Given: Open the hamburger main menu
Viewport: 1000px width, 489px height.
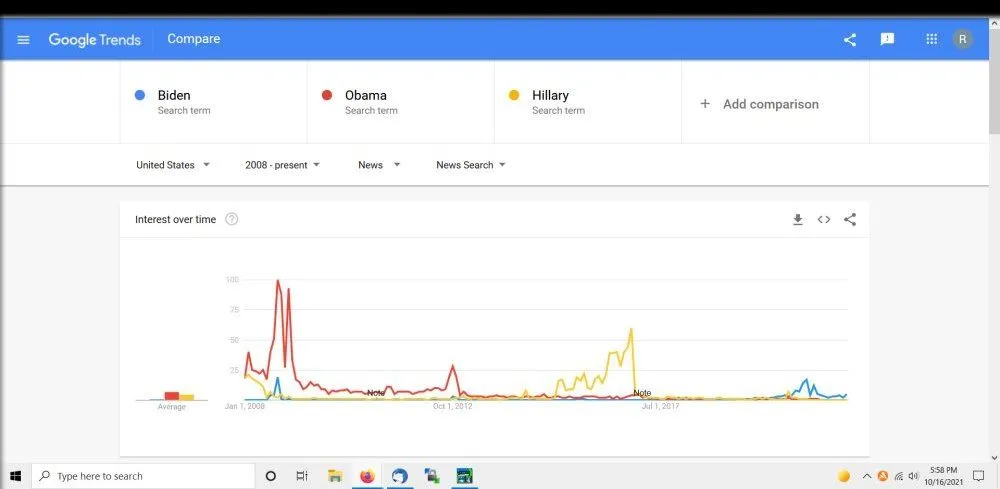Looking at the screenshot, I should [x=24, y=40].
